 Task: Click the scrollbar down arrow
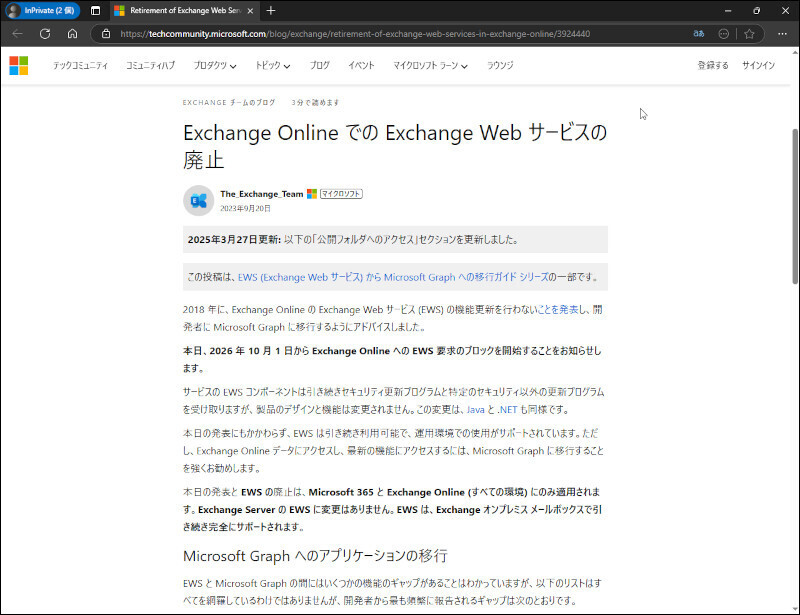795,608
